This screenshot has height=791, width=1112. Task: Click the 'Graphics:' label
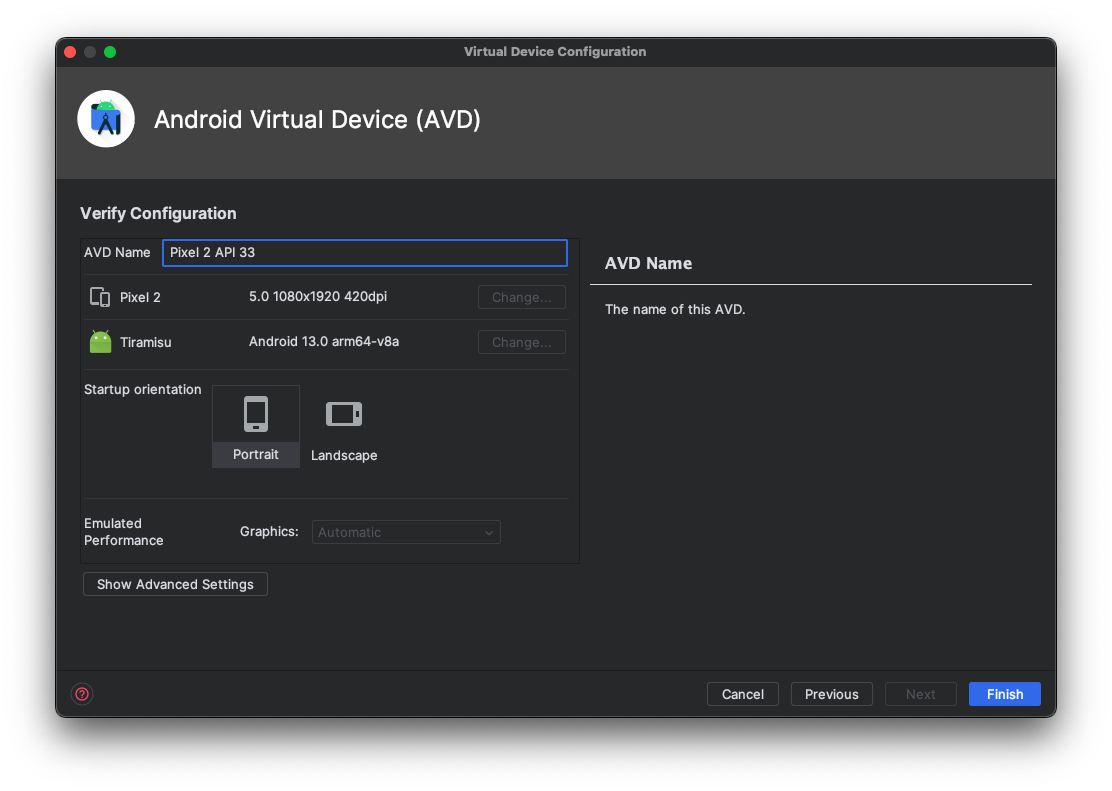click(269, 531)
